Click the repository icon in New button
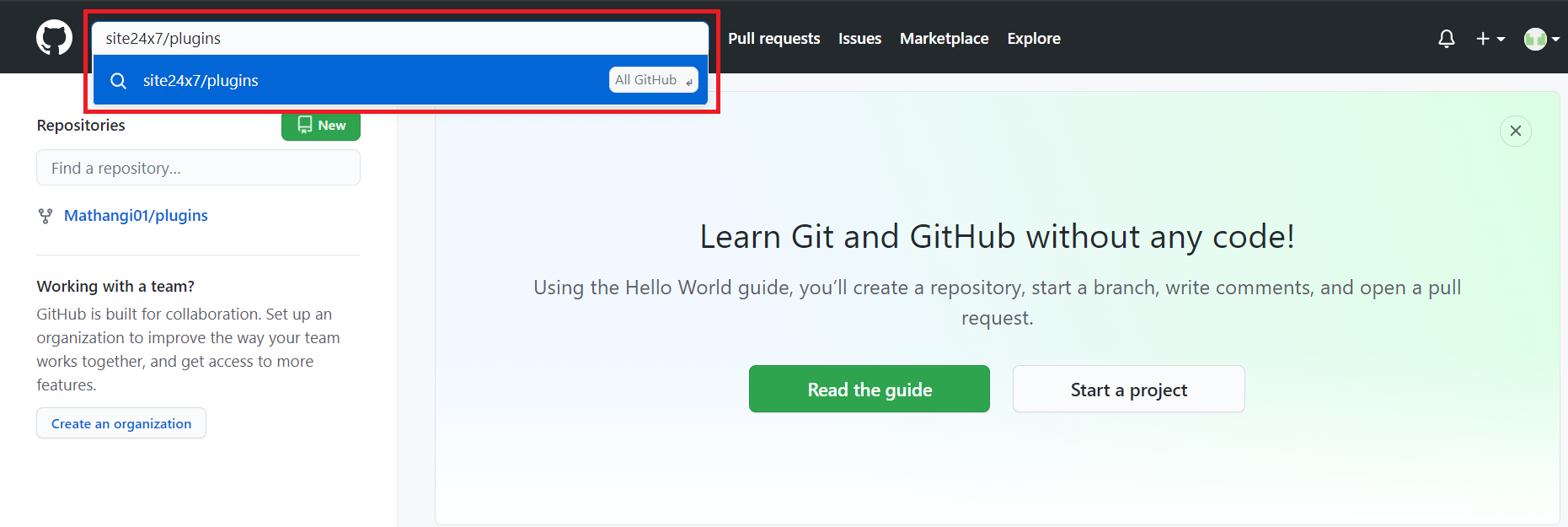Viewport: 1568px width, 527px height. point(304,125)
